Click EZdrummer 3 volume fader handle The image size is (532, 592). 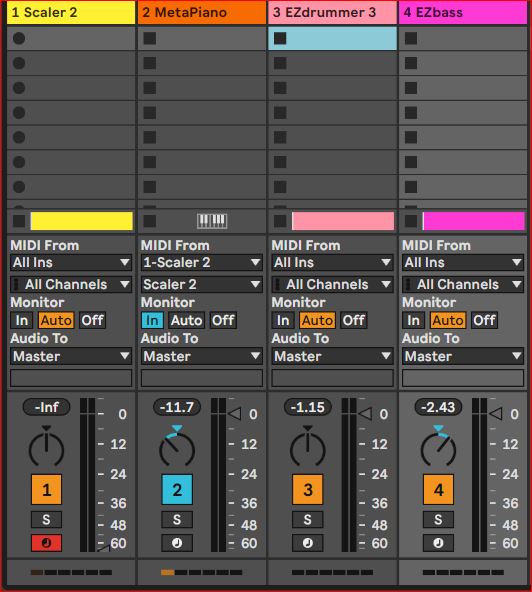pos(365,414)
